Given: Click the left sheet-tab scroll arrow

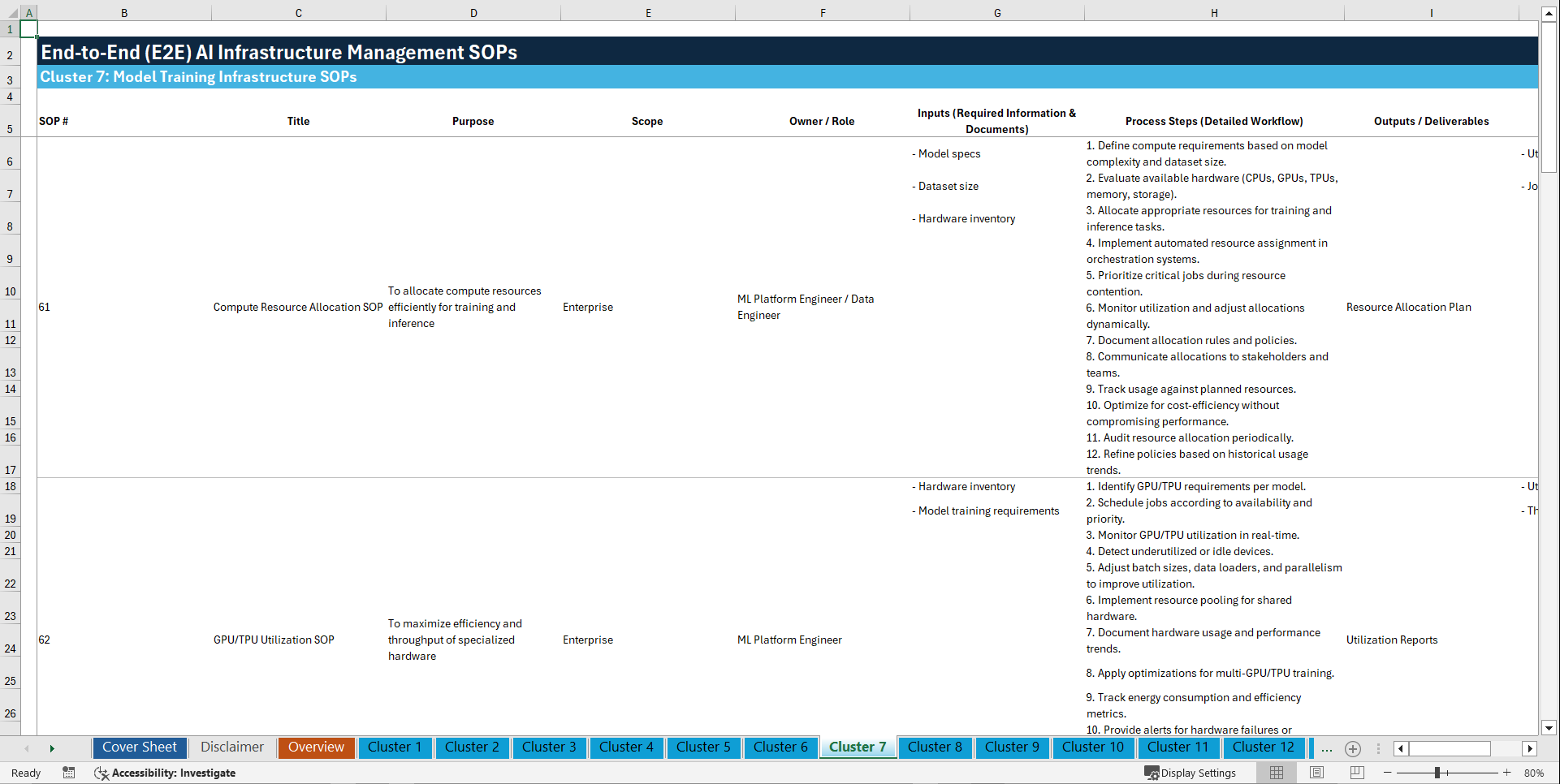Looking at the screenshot, I should (28, 748).
